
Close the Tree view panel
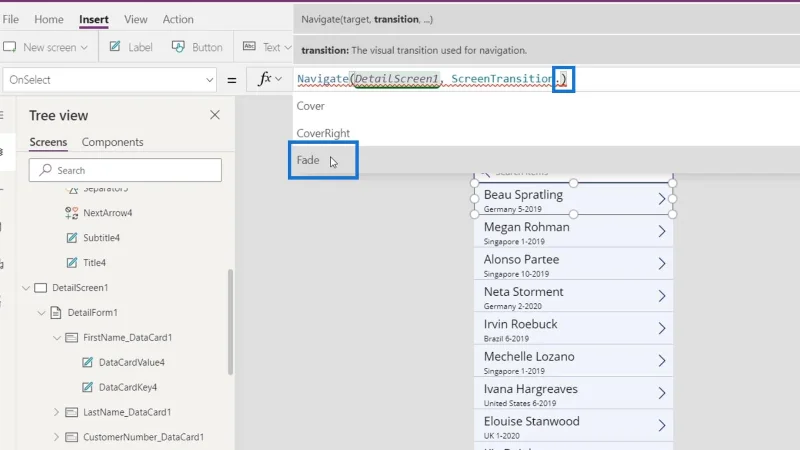[x=215, y=115]
